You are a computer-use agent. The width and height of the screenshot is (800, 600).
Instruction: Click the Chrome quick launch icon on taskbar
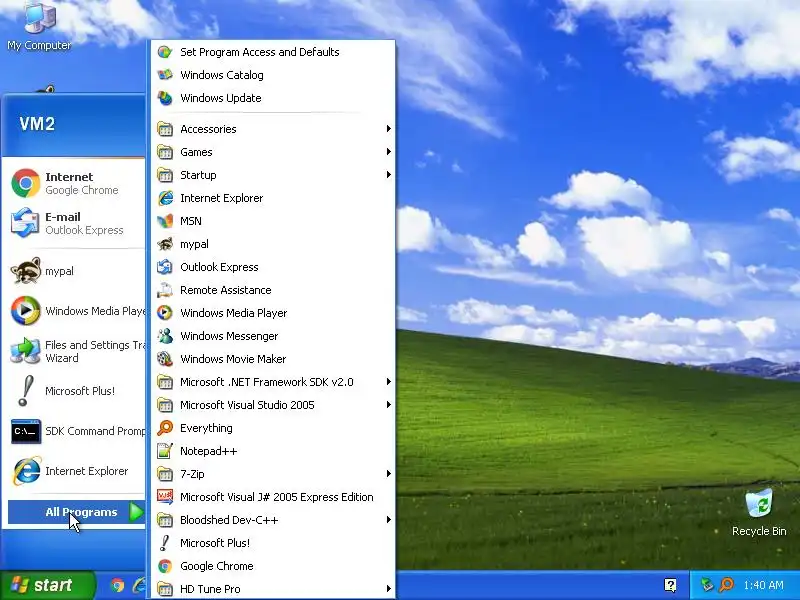point(117,585)
